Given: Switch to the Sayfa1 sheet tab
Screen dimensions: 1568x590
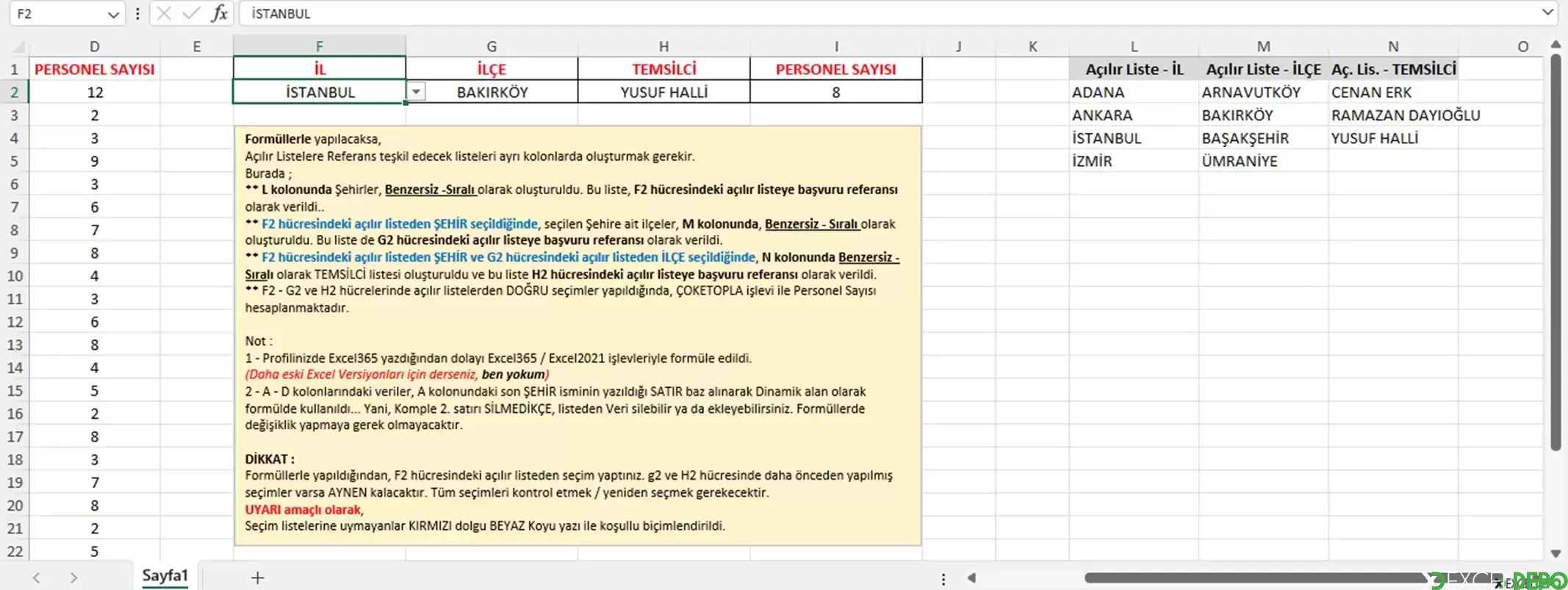Looking at the screenshot, I should pos(165,575).
